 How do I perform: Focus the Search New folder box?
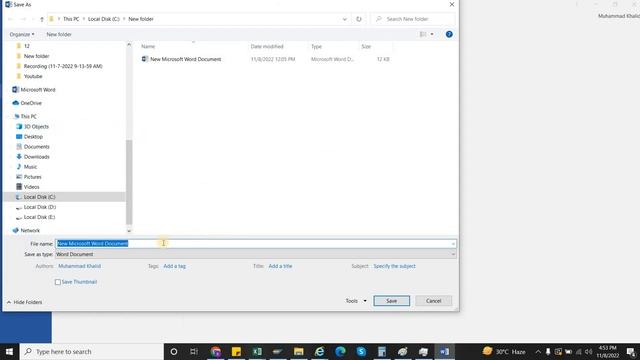click(413, 19)
